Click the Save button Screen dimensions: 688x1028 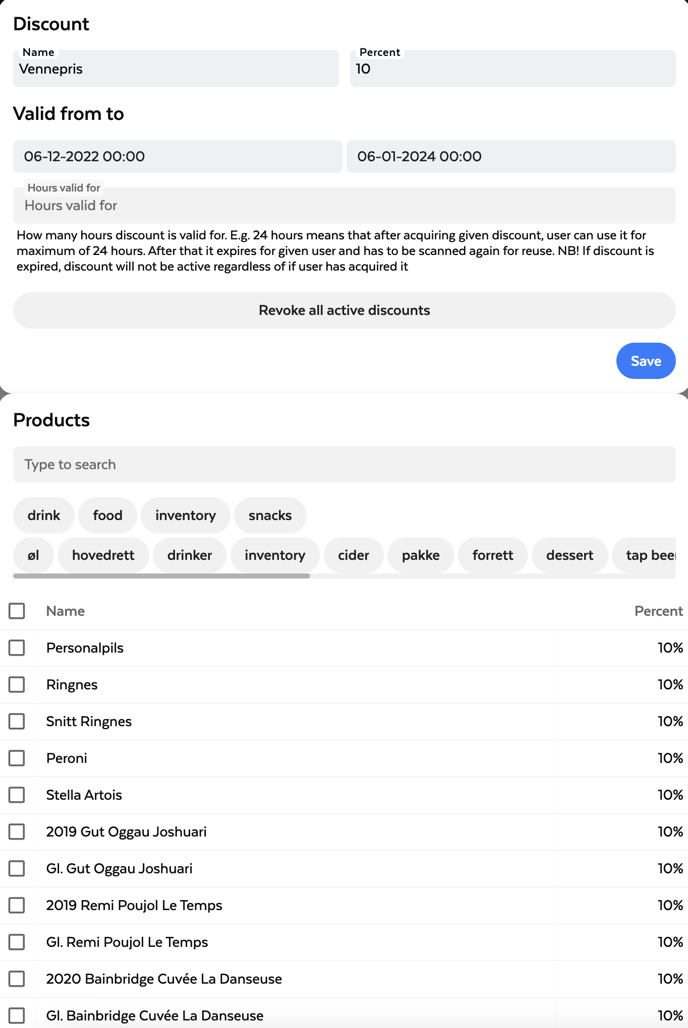645,361
